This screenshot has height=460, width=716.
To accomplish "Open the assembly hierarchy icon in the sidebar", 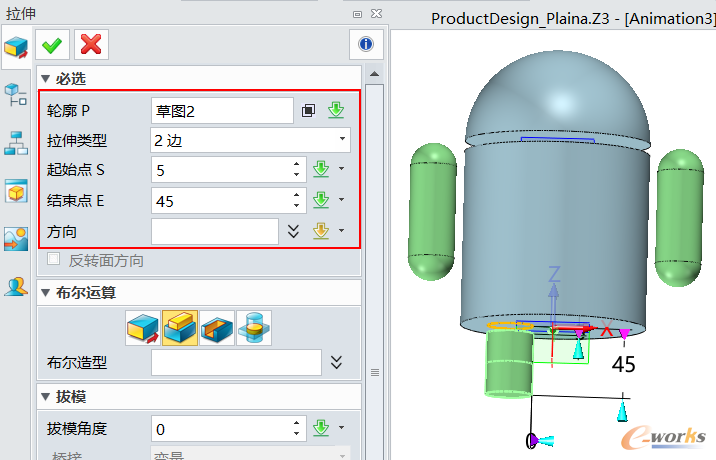I will 16,143.
